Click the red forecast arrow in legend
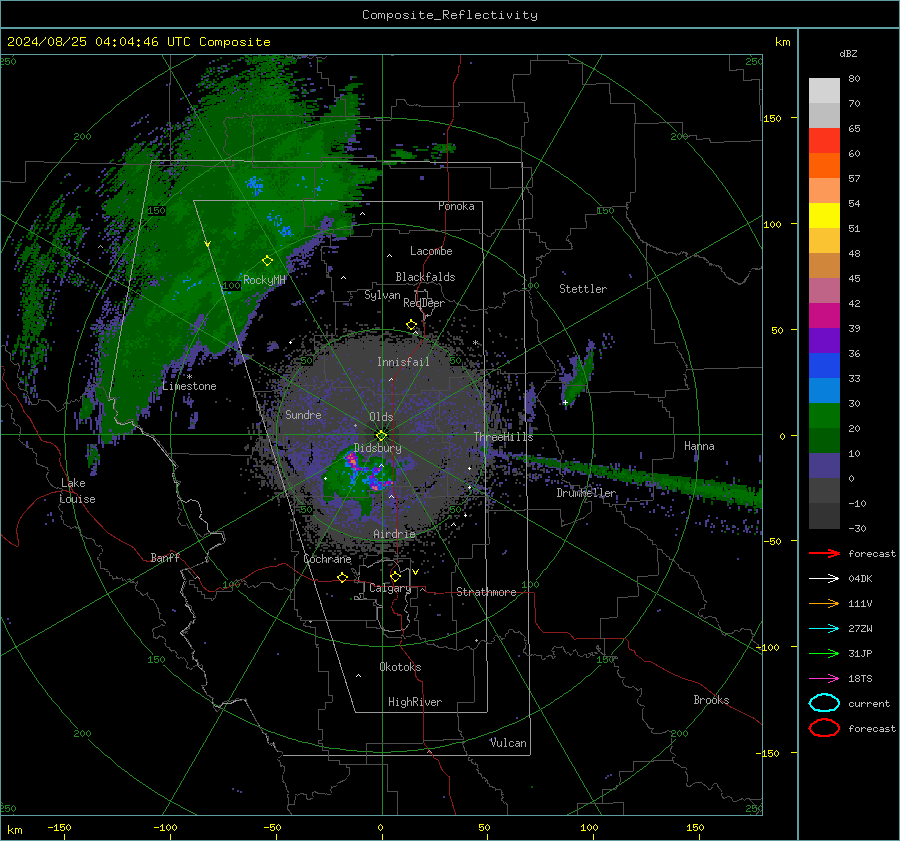The height and width of the screenshot is (841, 900). pos(824,553)
